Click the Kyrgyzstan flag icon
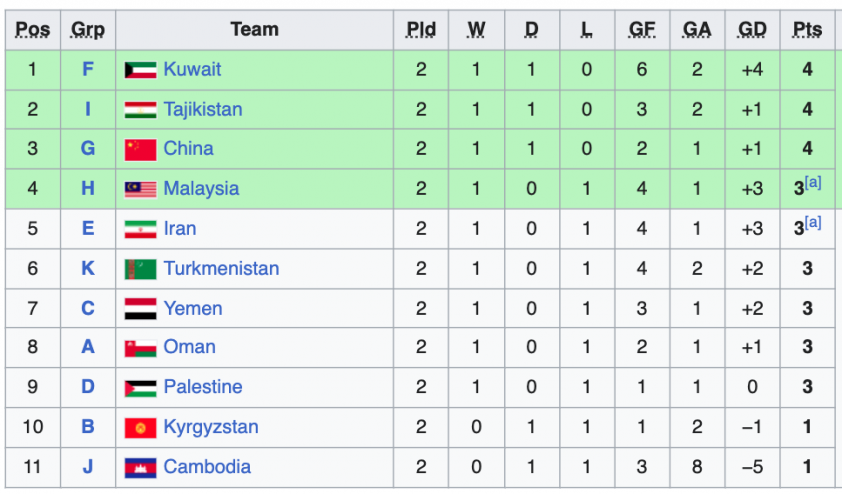Screen dimensions: 842x494 click(140, 428)
